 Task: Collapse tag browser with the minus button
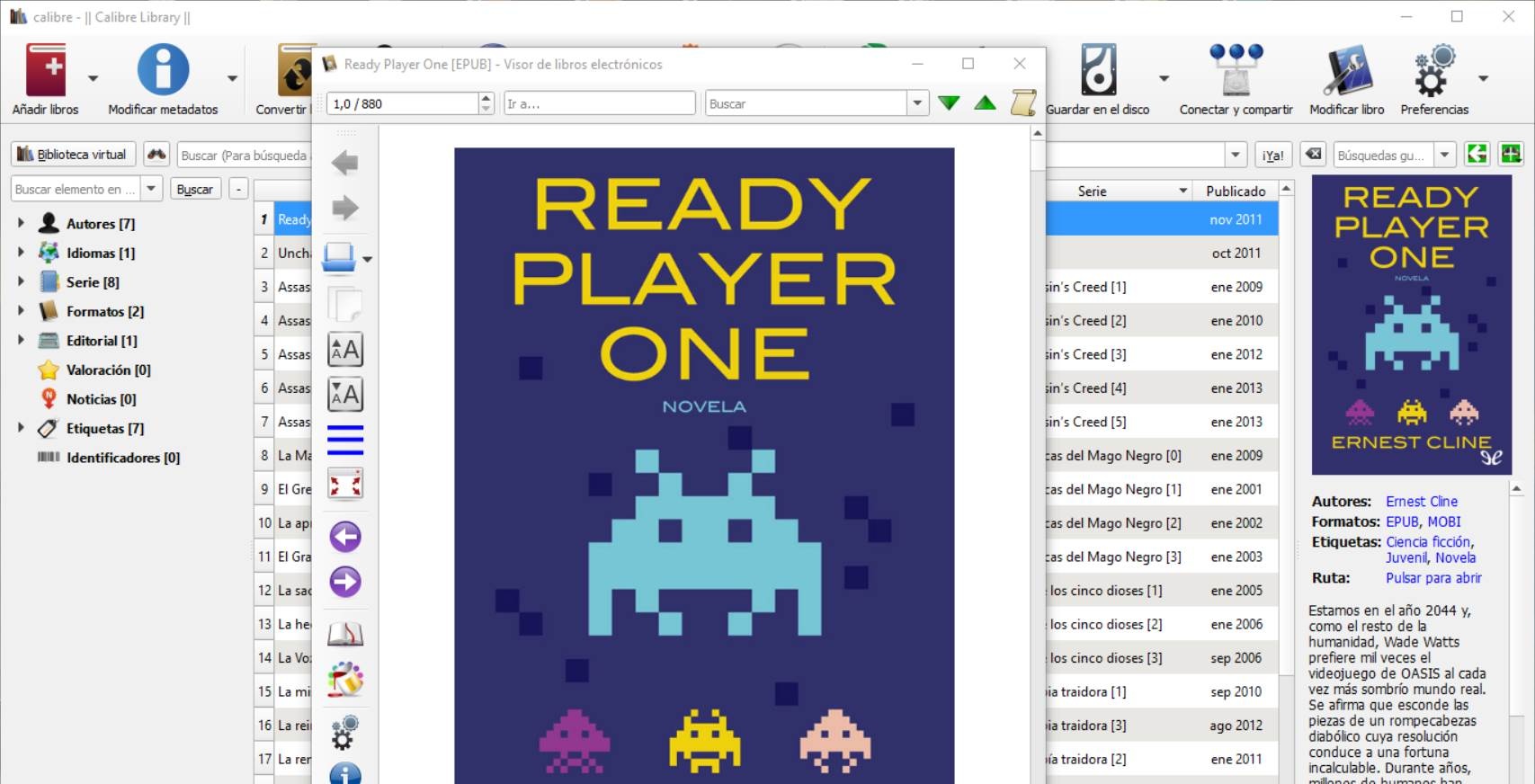(x=238, y=189)
